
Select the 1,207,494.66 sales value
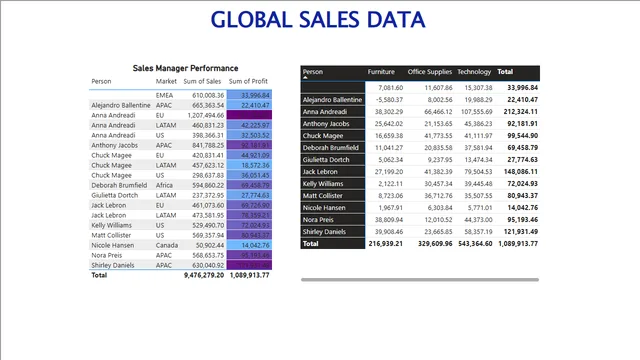click(x=206, y=115)
